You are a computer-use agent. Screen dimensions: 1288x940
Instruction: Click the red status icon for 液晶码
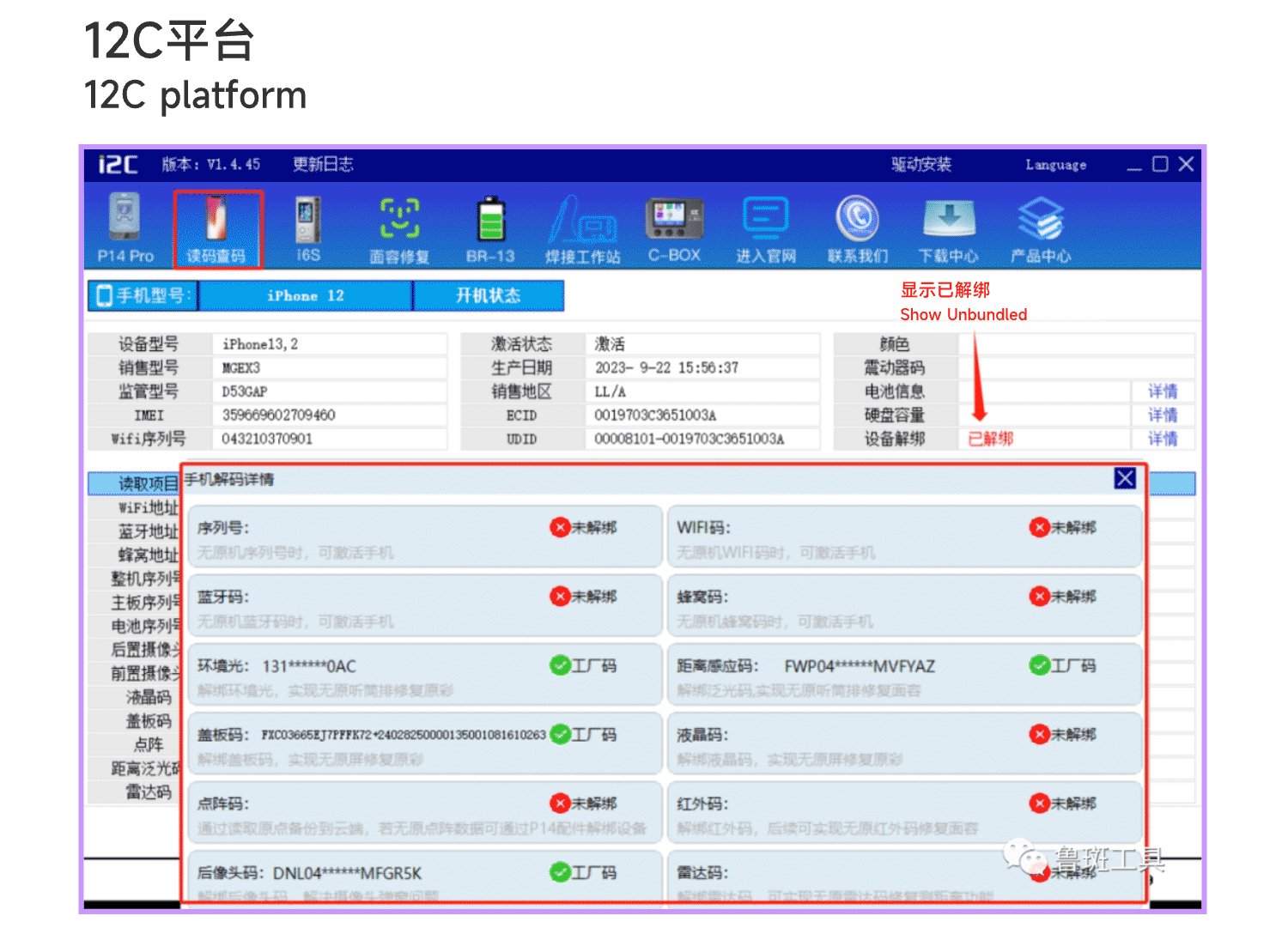[x=1040, y=734]
